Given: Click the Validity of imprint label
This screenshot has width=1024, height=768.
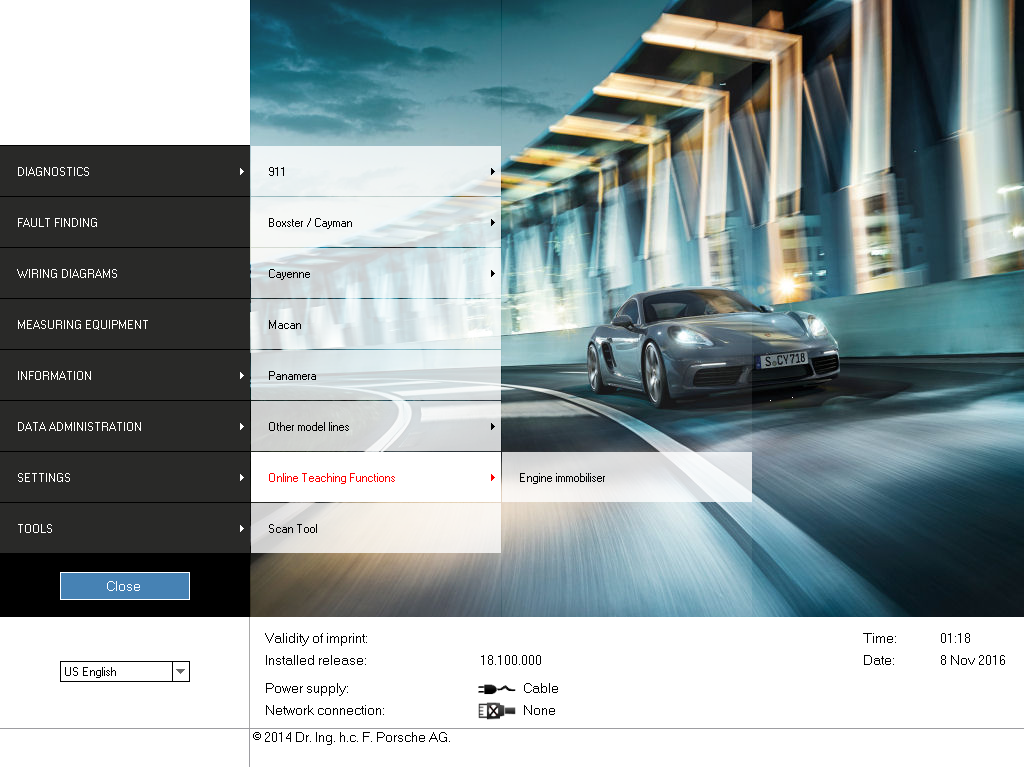Looking at the screenshot, I should click(x=316, y=639).
